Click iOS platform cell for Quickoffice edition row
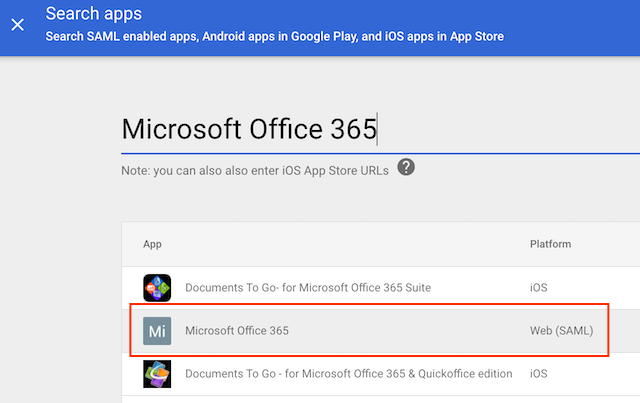Screen dimensions: 640x403 538,374
